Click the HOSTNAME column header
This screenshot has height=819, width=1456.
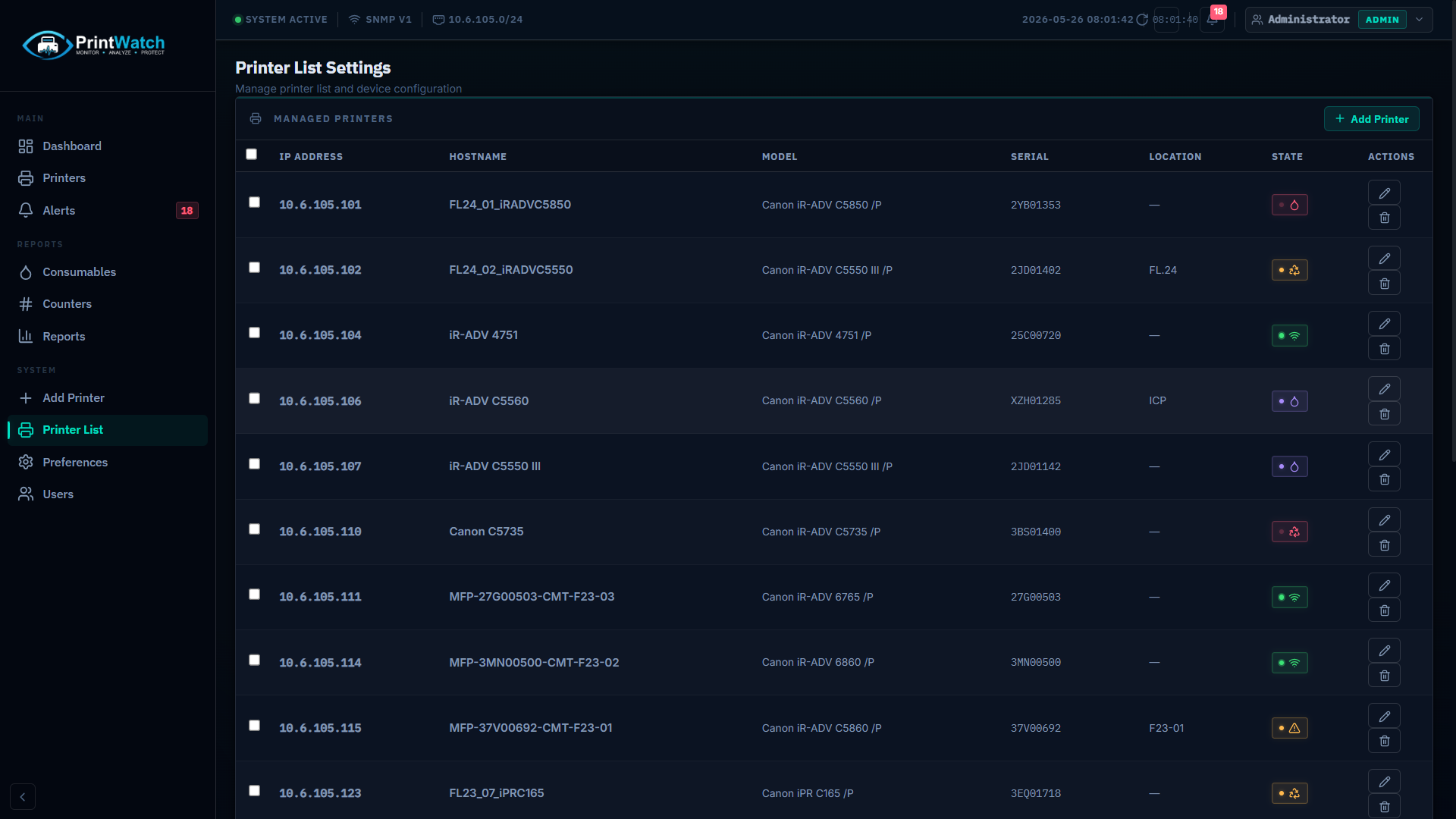point(478,157)
